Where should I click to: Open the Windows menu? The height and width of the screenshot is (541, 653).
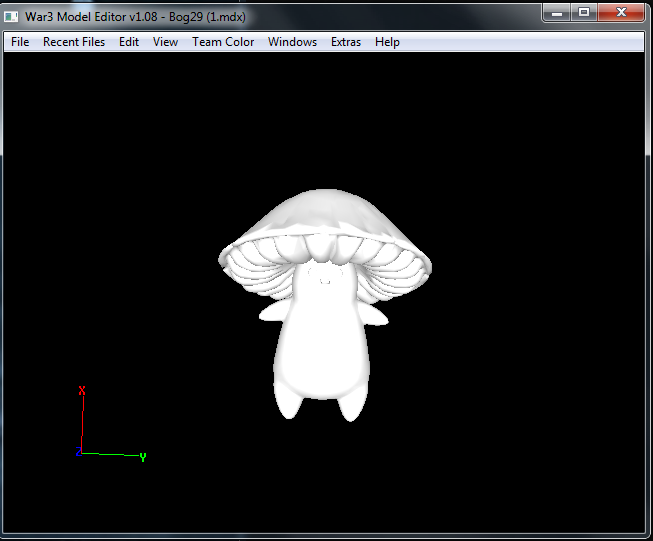(x=292, y=42)
